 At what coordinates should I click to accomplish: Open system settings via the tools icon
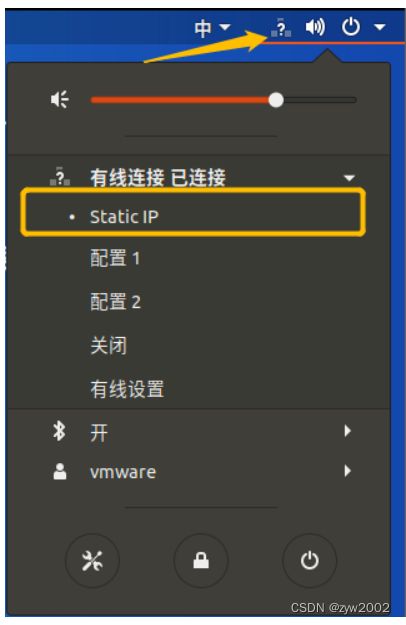[92, 560]
